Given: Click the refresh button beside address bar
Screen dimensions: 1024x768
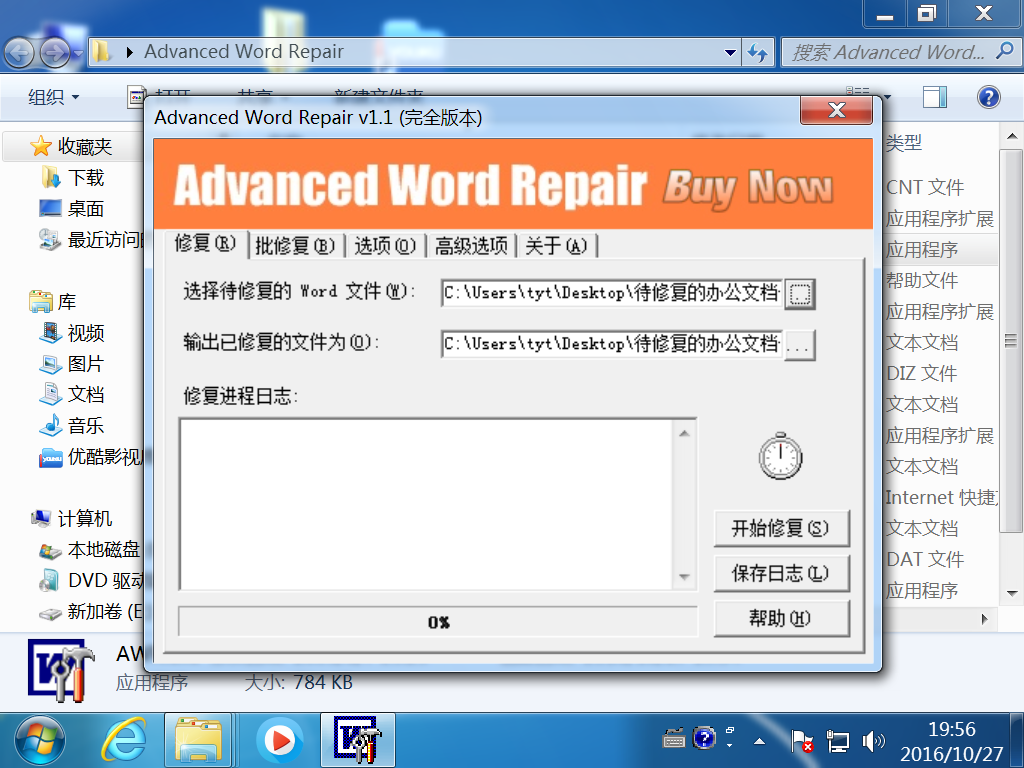Looking at the screenshot, I should (758, 52).
